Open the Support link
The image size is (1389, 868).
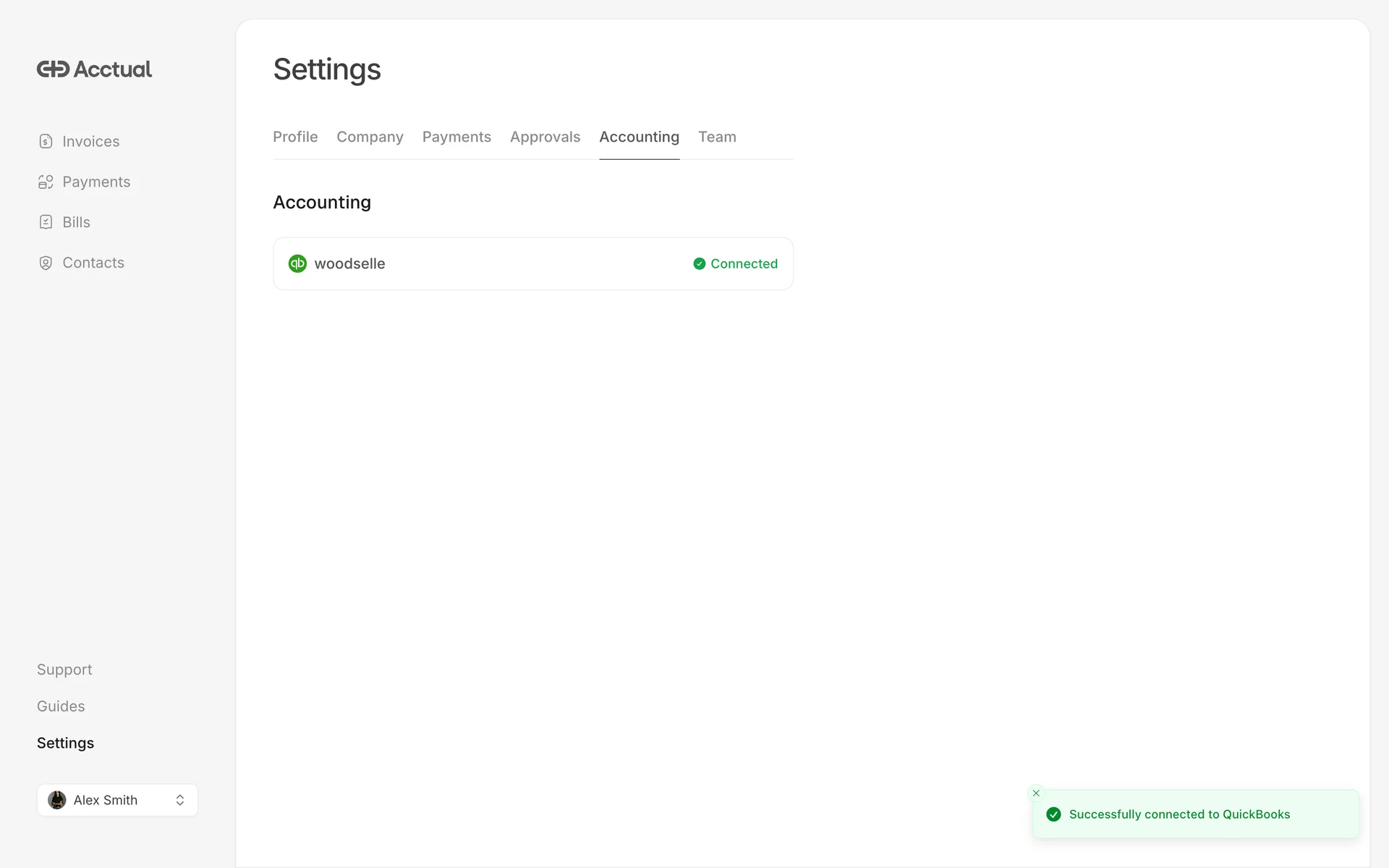click(64, 670)
